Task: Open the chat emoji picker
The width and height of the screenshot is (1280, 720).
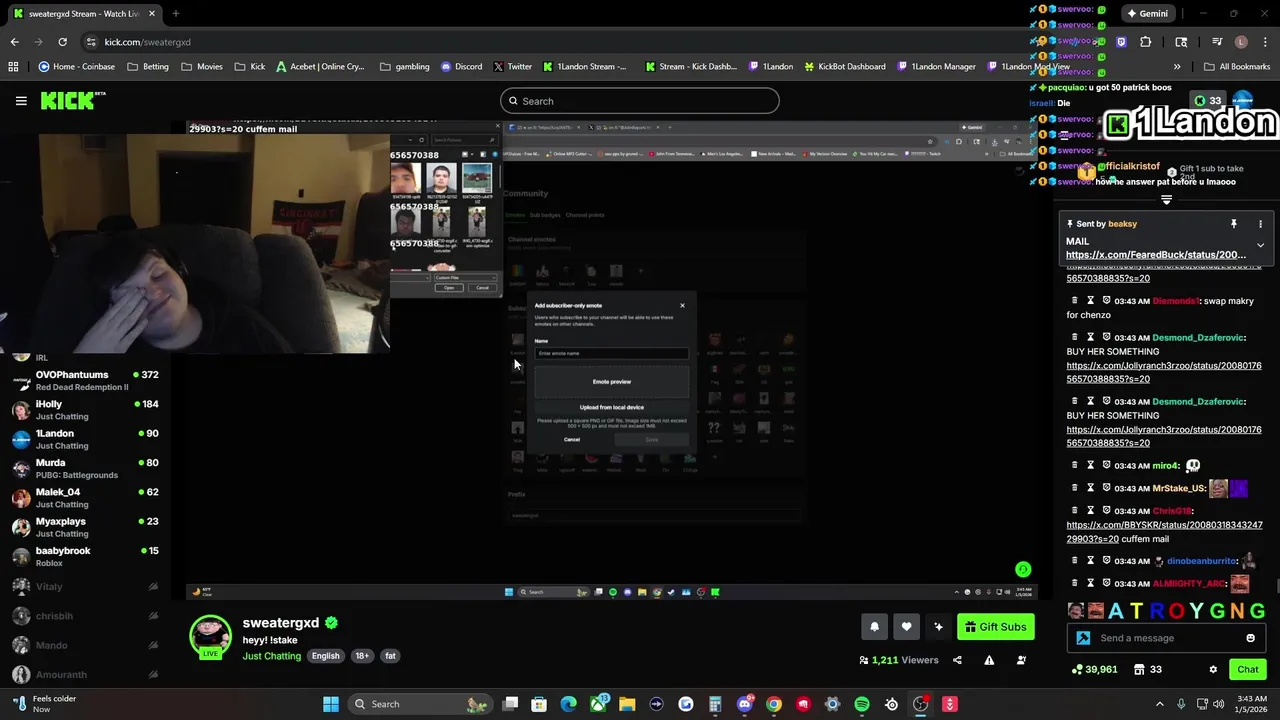Action: 1250,638
